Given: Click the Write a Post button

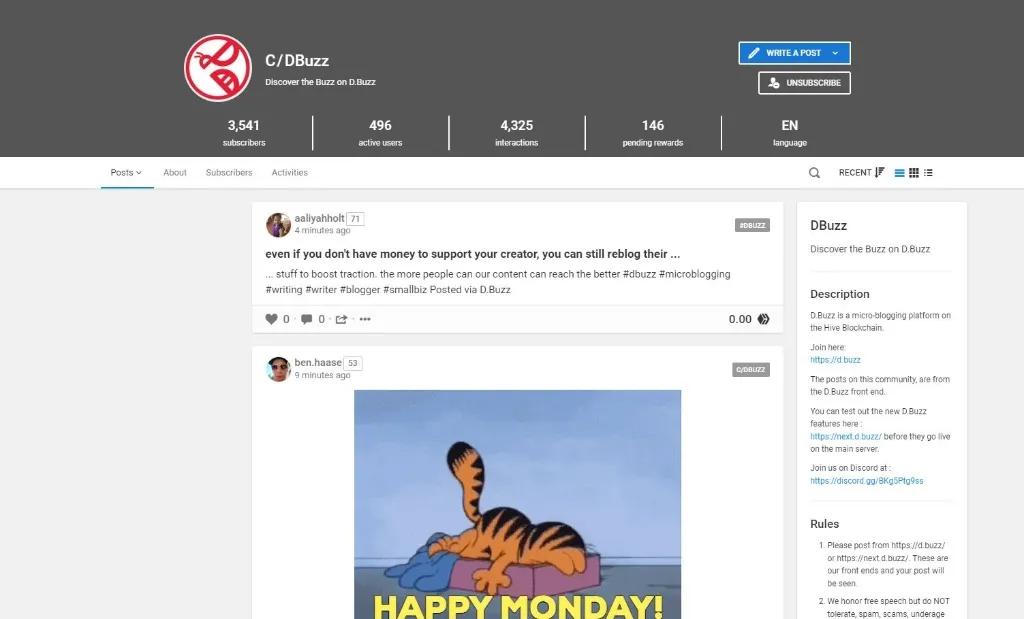Looking at the screenshot, I should pos(794,53).
